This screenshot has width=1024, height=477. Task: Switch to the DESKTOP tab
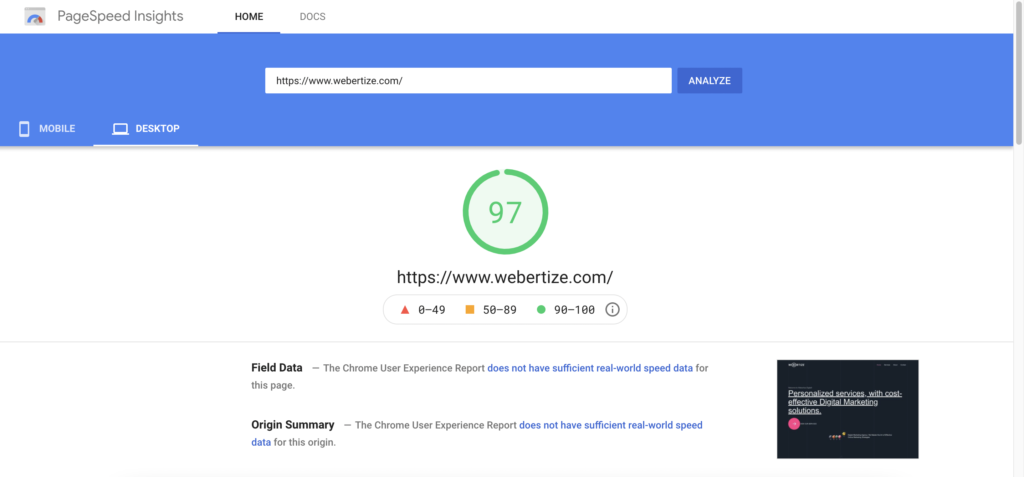coord(146,129)
